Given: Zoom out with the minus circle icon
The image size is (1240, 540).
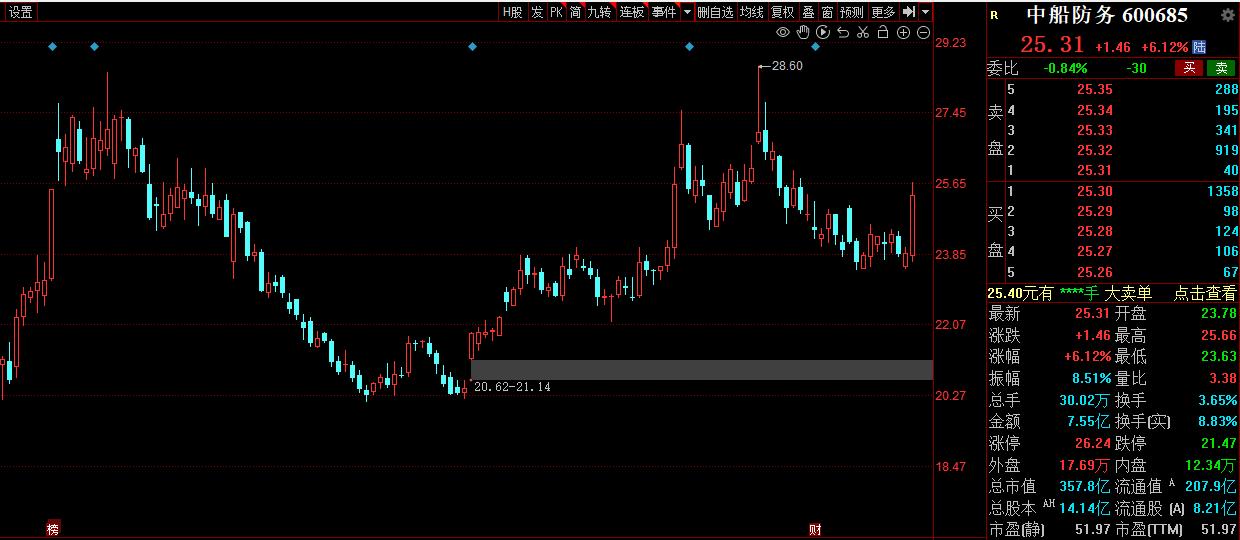Looking at the screenshot, I should tap(922, 33).
